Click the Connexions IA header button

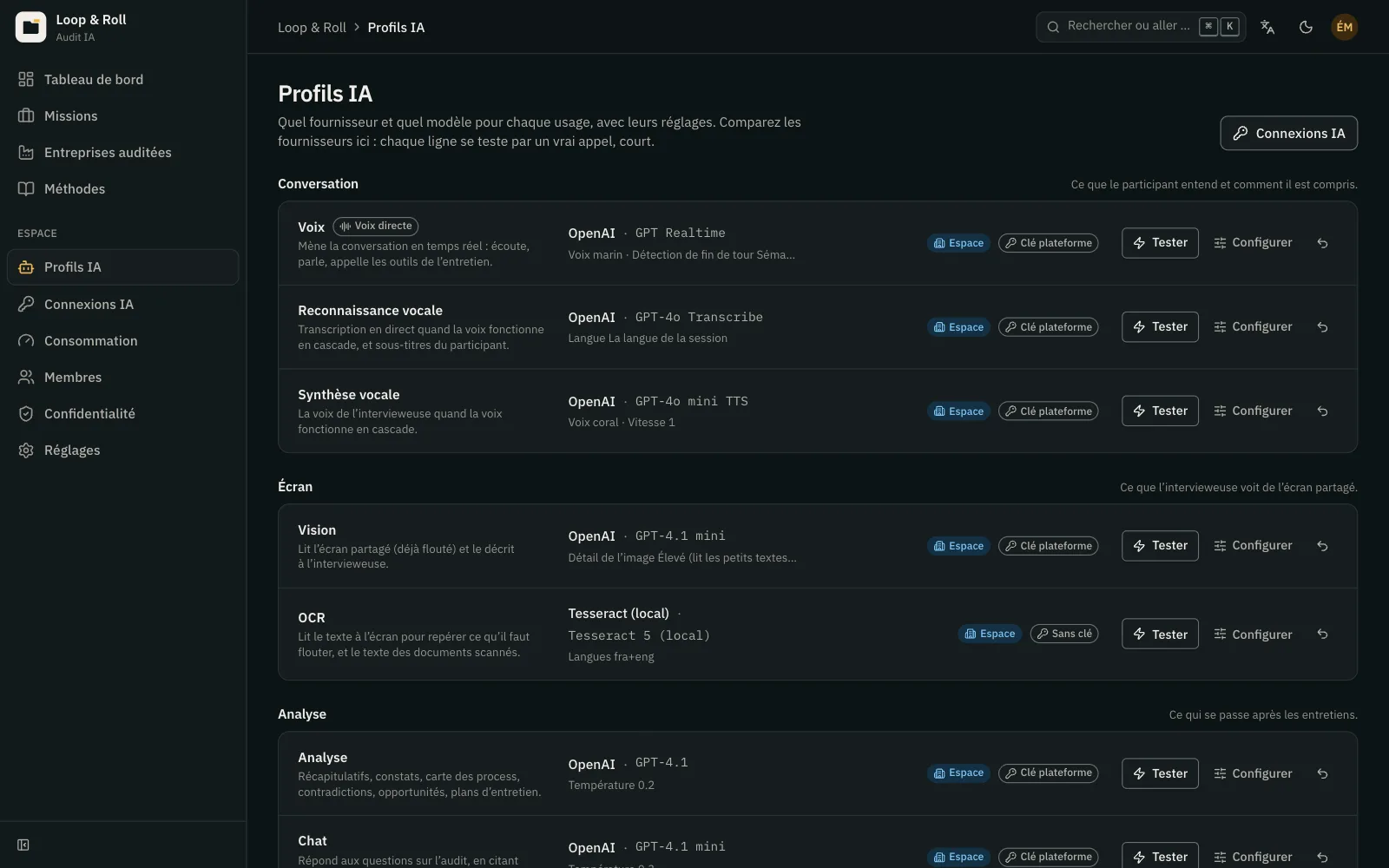[x=1288, y=133]
